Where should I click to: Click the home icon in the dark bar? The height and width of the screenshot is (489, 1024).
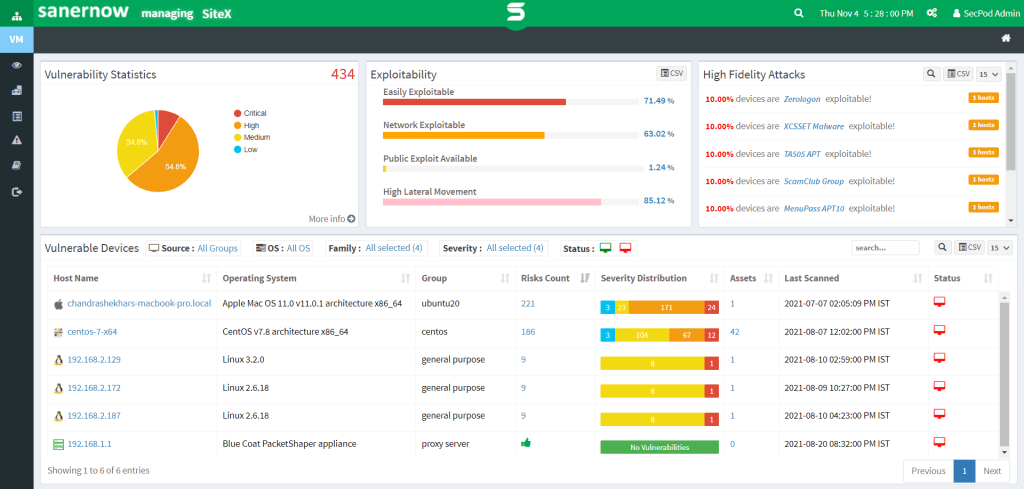tap(1006, 38)
